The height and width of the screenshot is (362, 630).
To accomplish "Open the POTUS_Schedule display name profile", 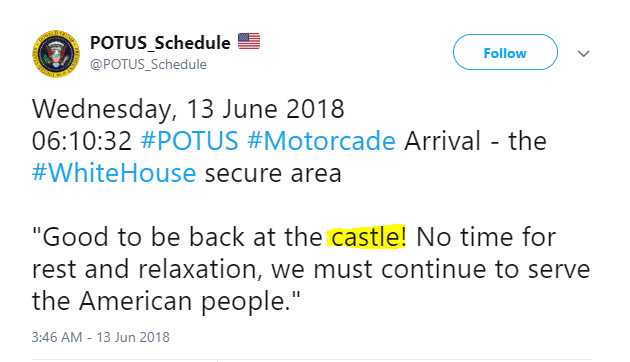I will click(x=160, y=43).
